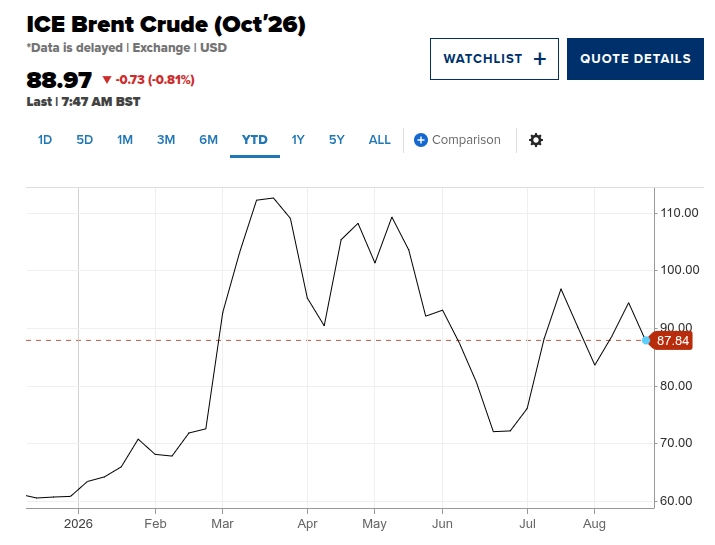Open the QUOTE DETAILS page

pyautogui.click(x=635, y=59)
